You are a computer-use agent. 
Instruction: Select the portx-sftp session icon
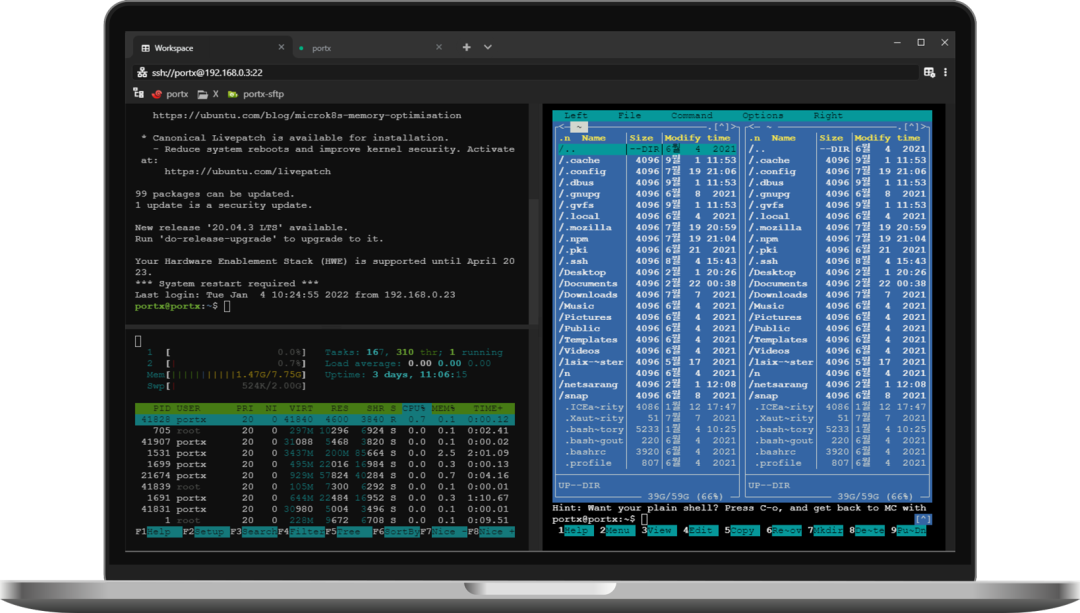pos(232,93)
